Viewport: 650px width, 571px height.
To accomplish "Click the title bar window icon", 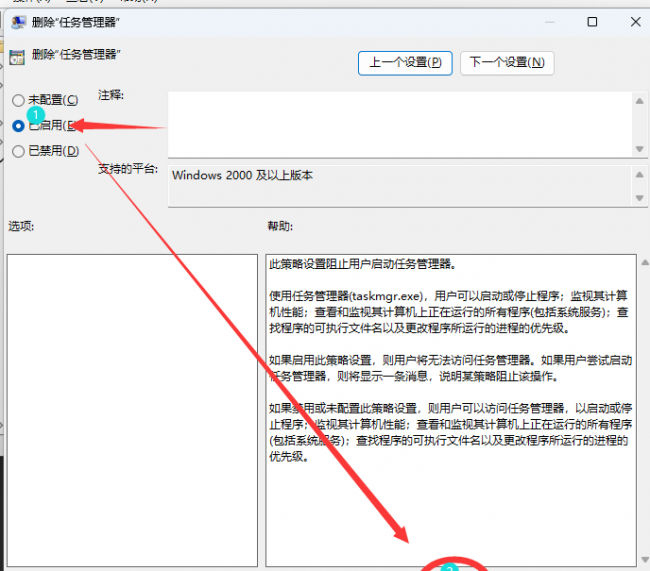I will click(19, 22).
